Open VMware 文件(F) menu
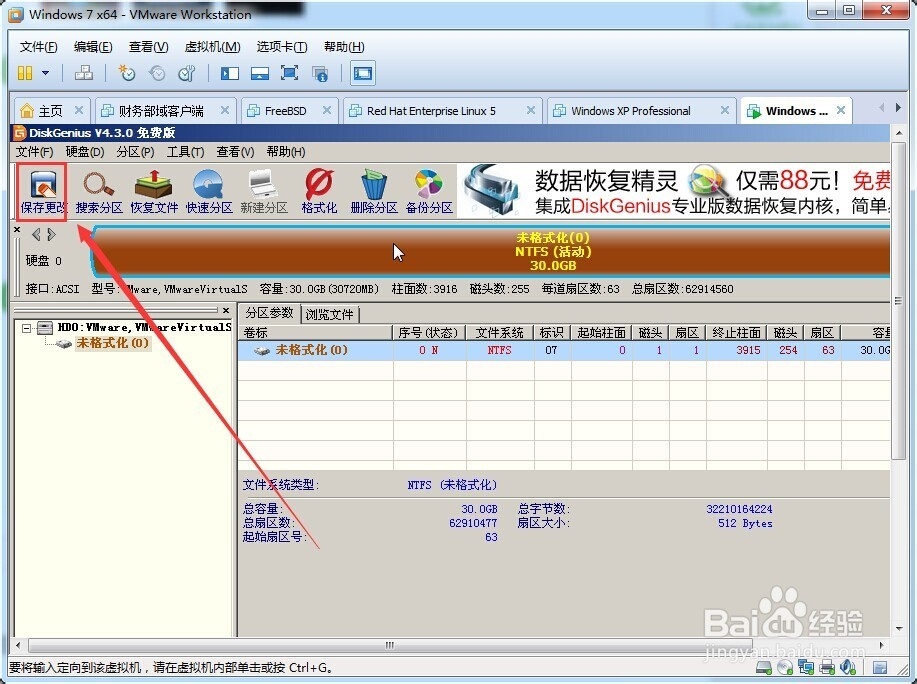917x684 pixels. [39, 47]
